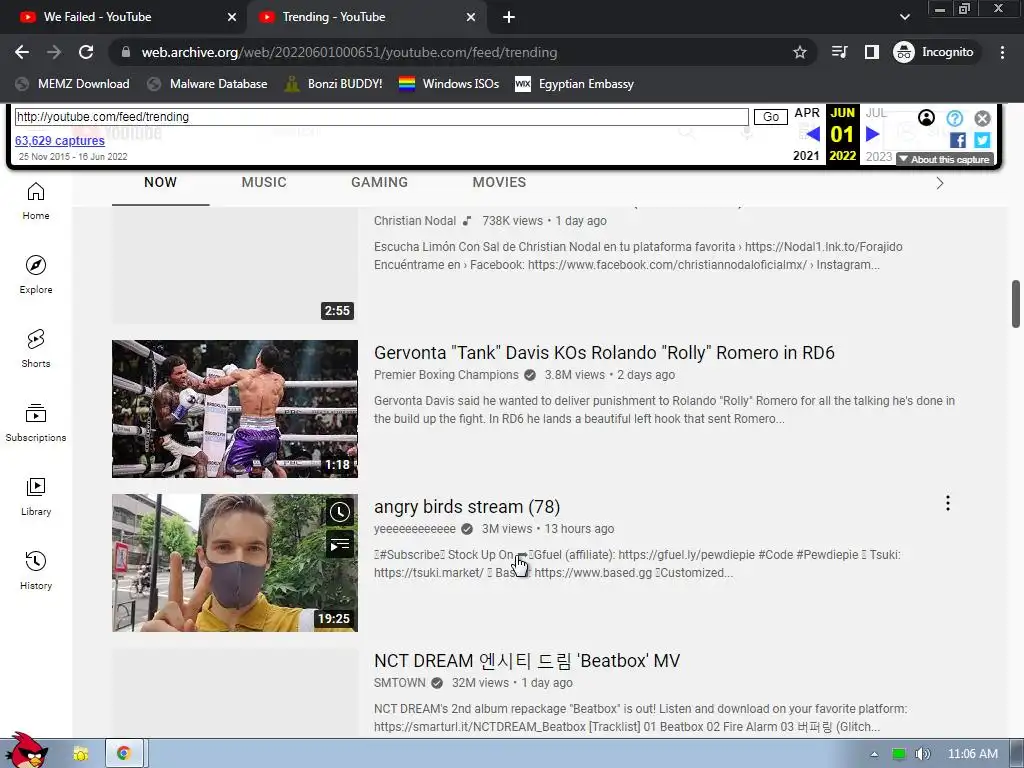Visit SMTOWN channel link
This screenshot has width=1024, height=768.
[x=400, y=683]
